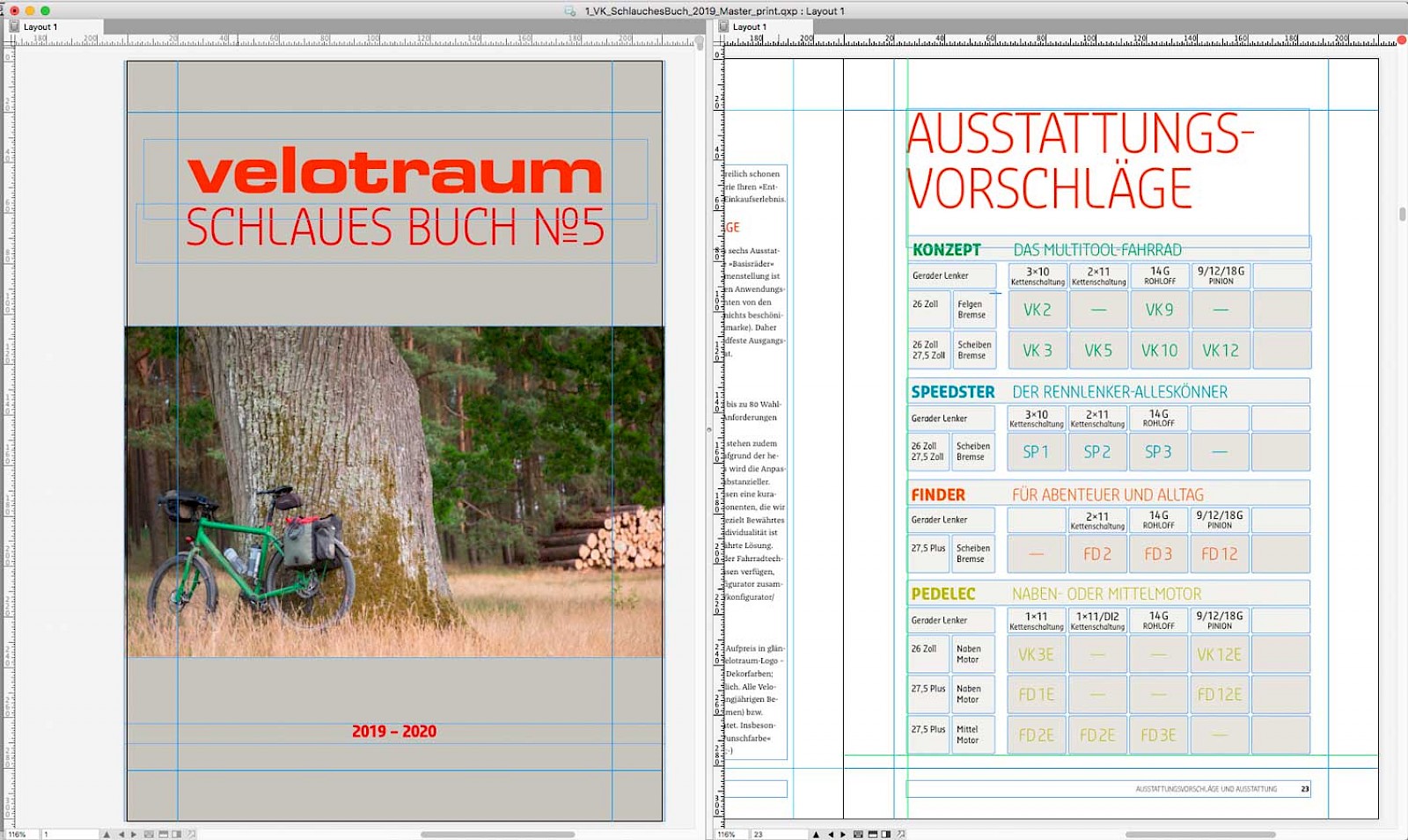The image size is (1408, 840).
Task: Click previous page arrow in right pane
Action: [x=832, y=834]
